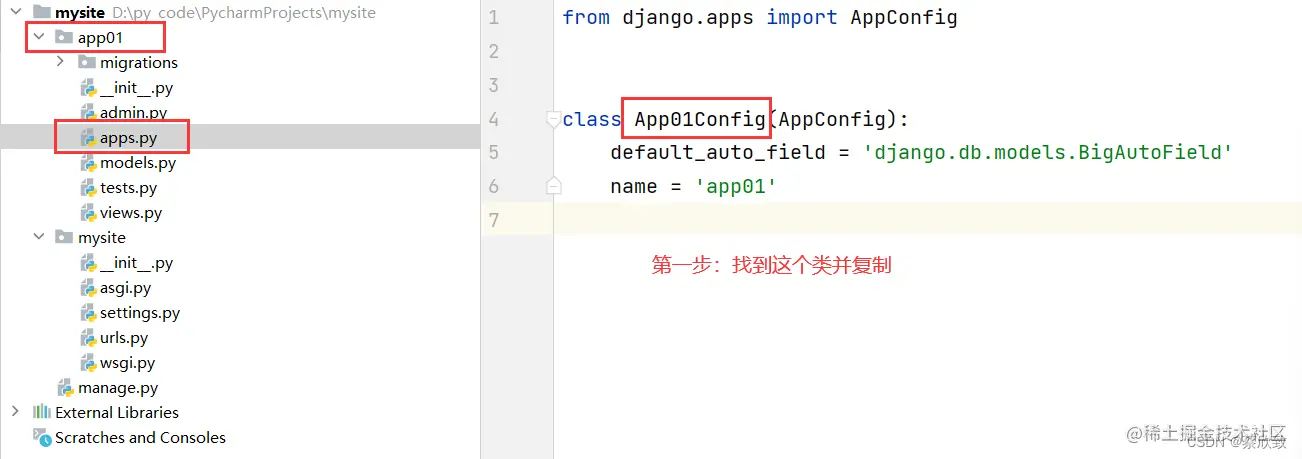Open asgi.py file
Image resolution: width=1302 pixels, height=459 pixels.
click(126, 288)
